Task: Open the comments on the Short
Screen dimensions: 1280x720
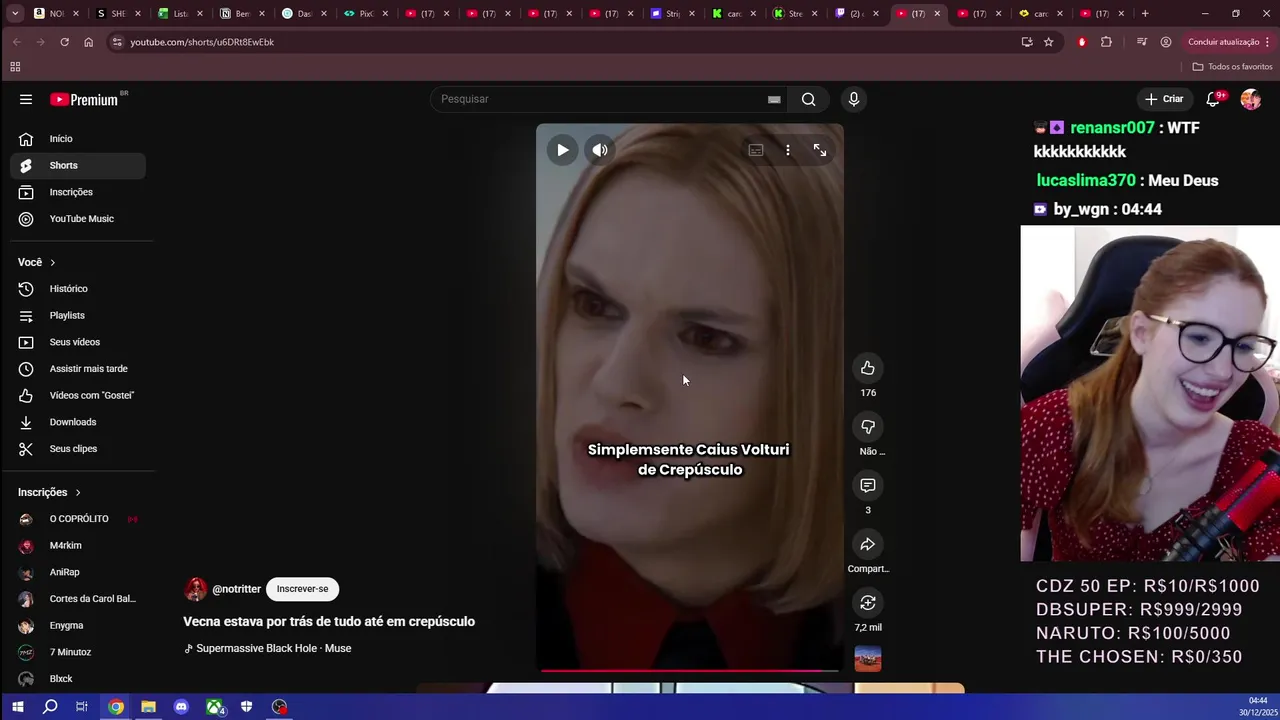Action: pyautogui.click(x=868, y=485)
